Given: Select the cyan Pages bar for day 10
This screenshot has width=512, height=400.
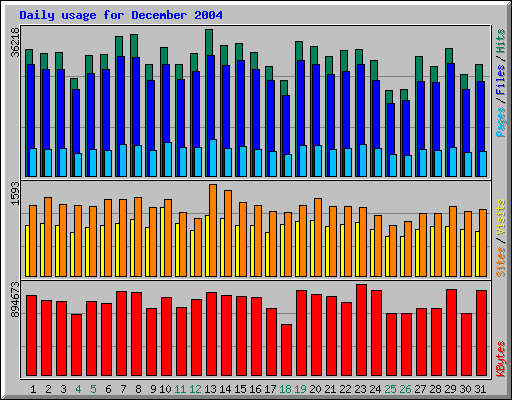Looking at the screenshot, I should click(168, 159).
